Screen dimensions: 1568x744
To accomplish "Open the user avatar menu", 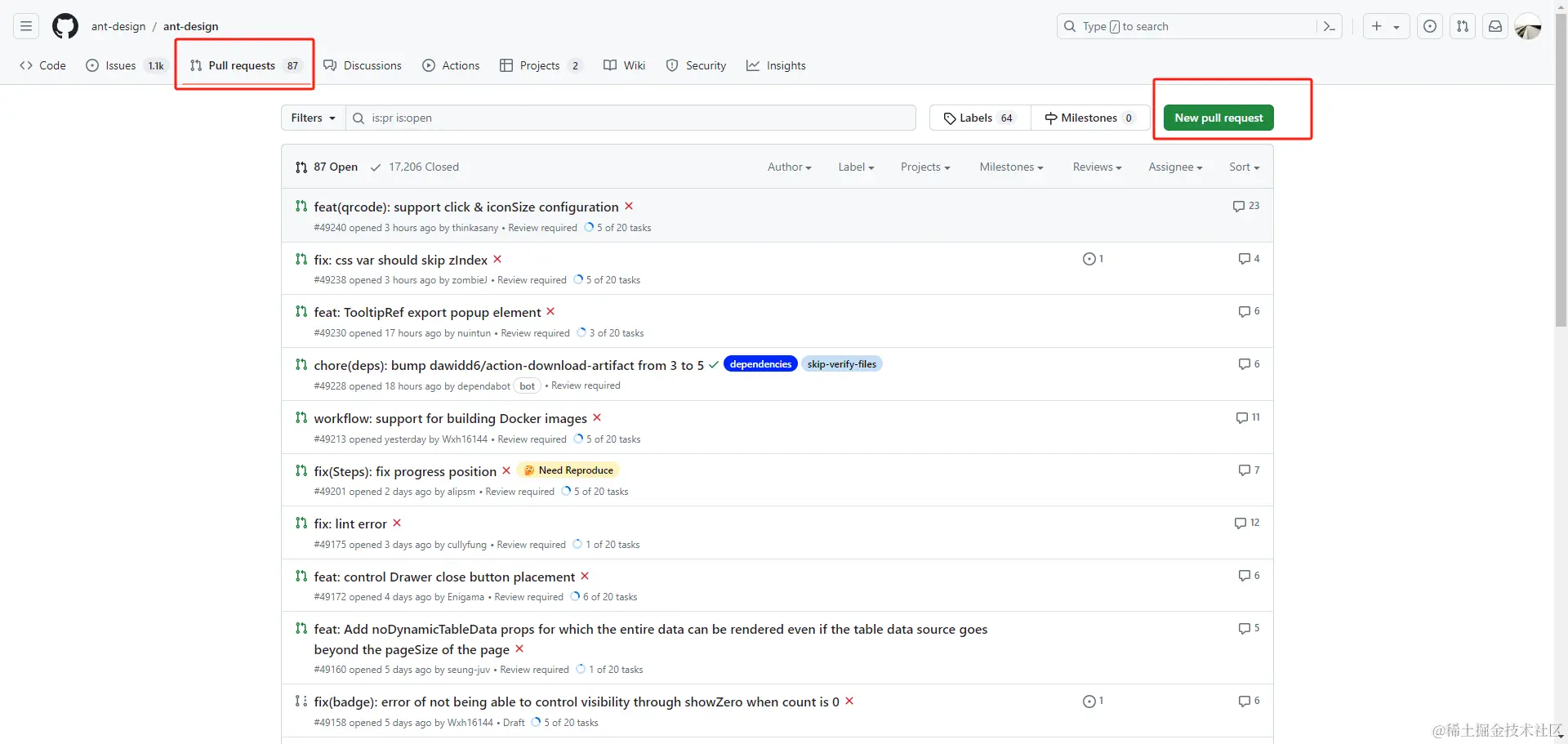I will [1528, 26].
